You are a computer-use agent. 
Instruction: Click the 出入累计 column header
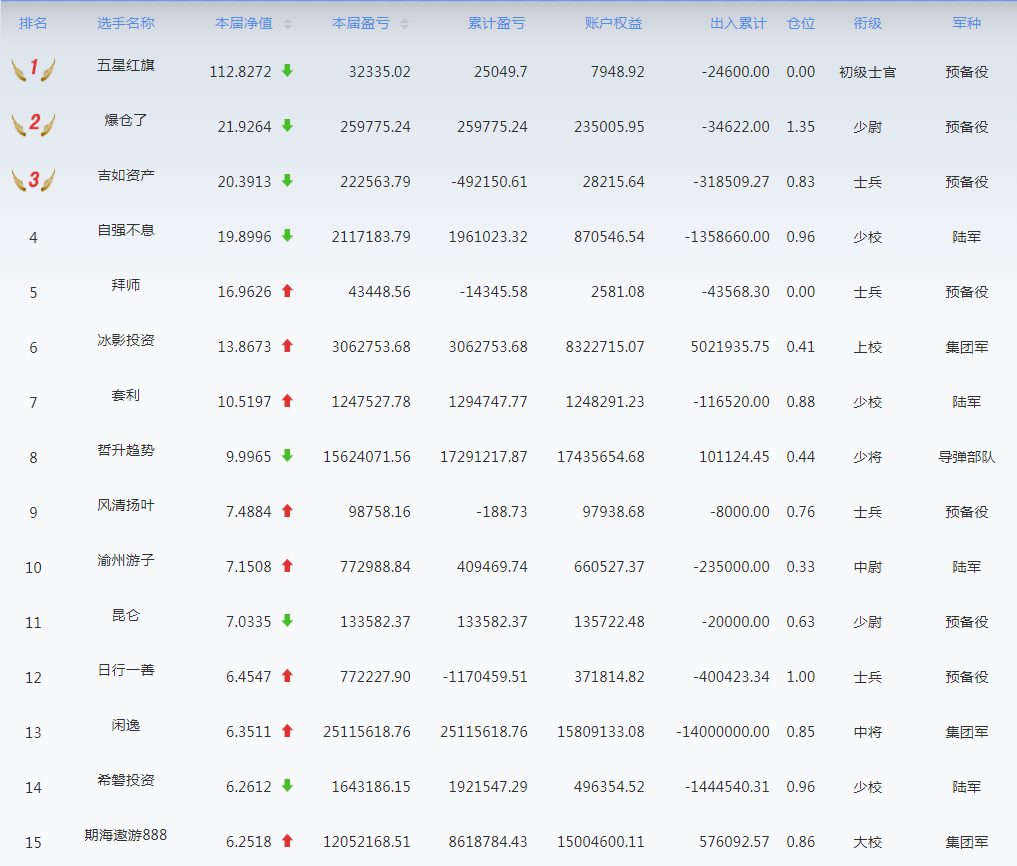point(738,23)
